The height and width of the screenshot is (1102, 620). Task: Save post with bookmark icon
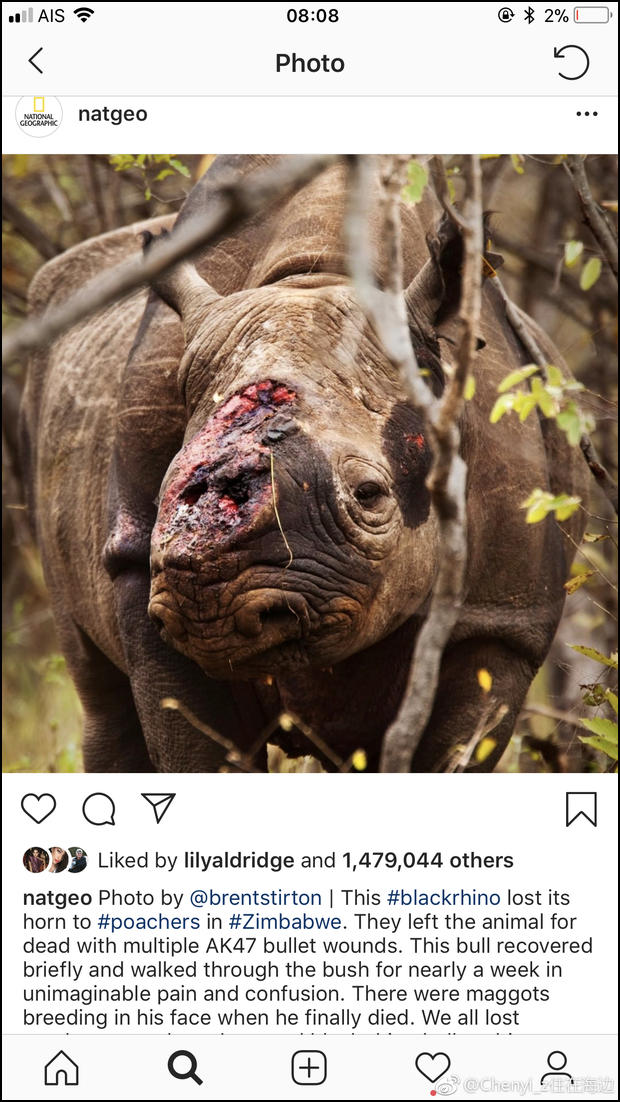click(581, 808)
